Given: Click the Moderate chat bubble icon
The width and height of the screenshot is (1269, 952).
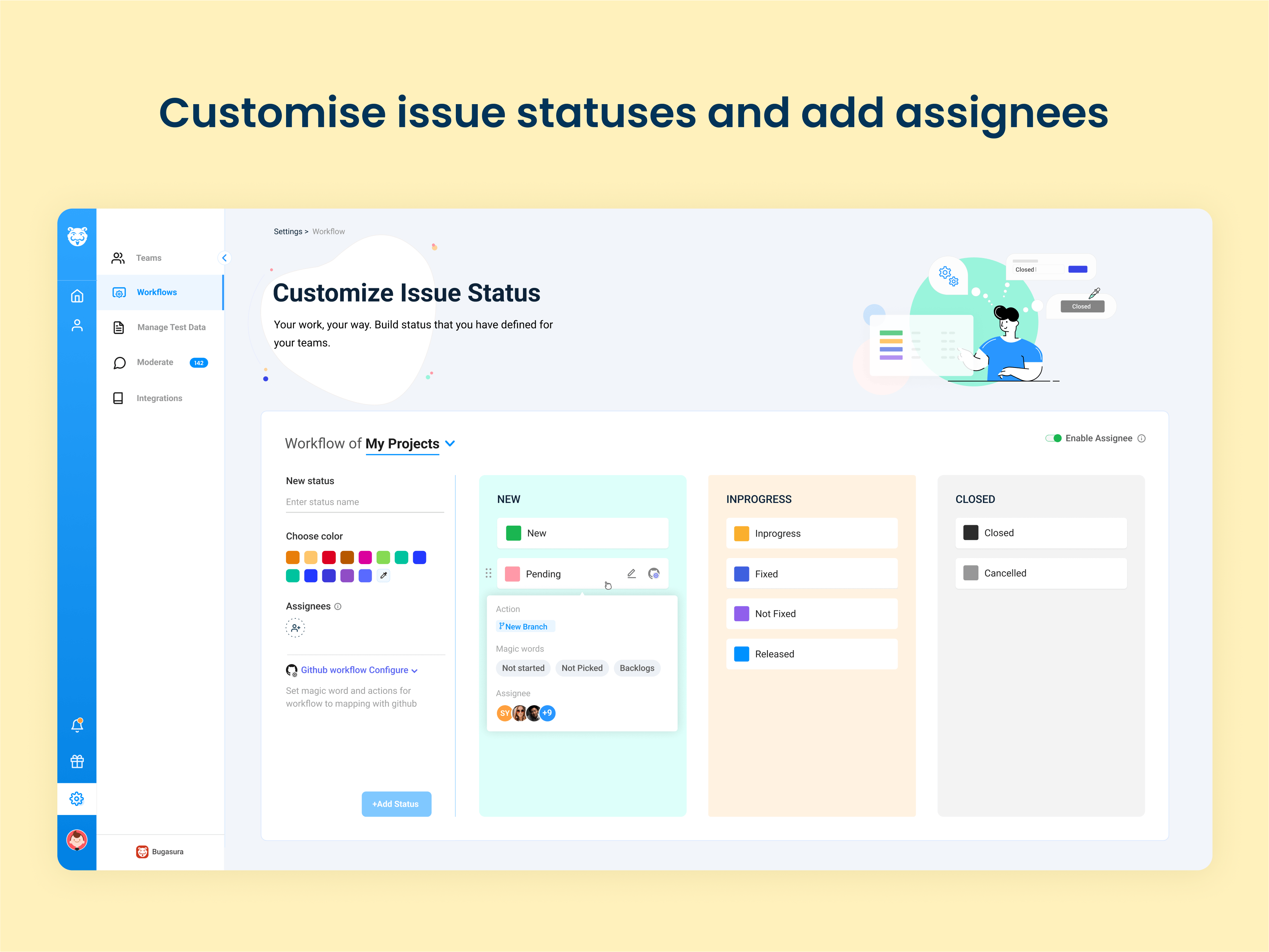Looking at the screenshot, I should coord(119,363).
